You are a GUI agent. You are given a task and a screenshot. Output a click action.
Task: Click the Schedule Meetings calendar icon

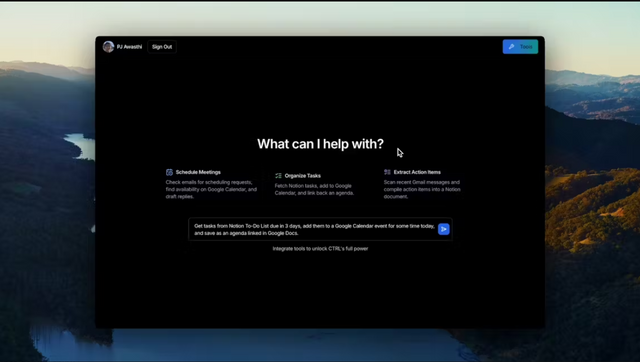coord(169,172)
